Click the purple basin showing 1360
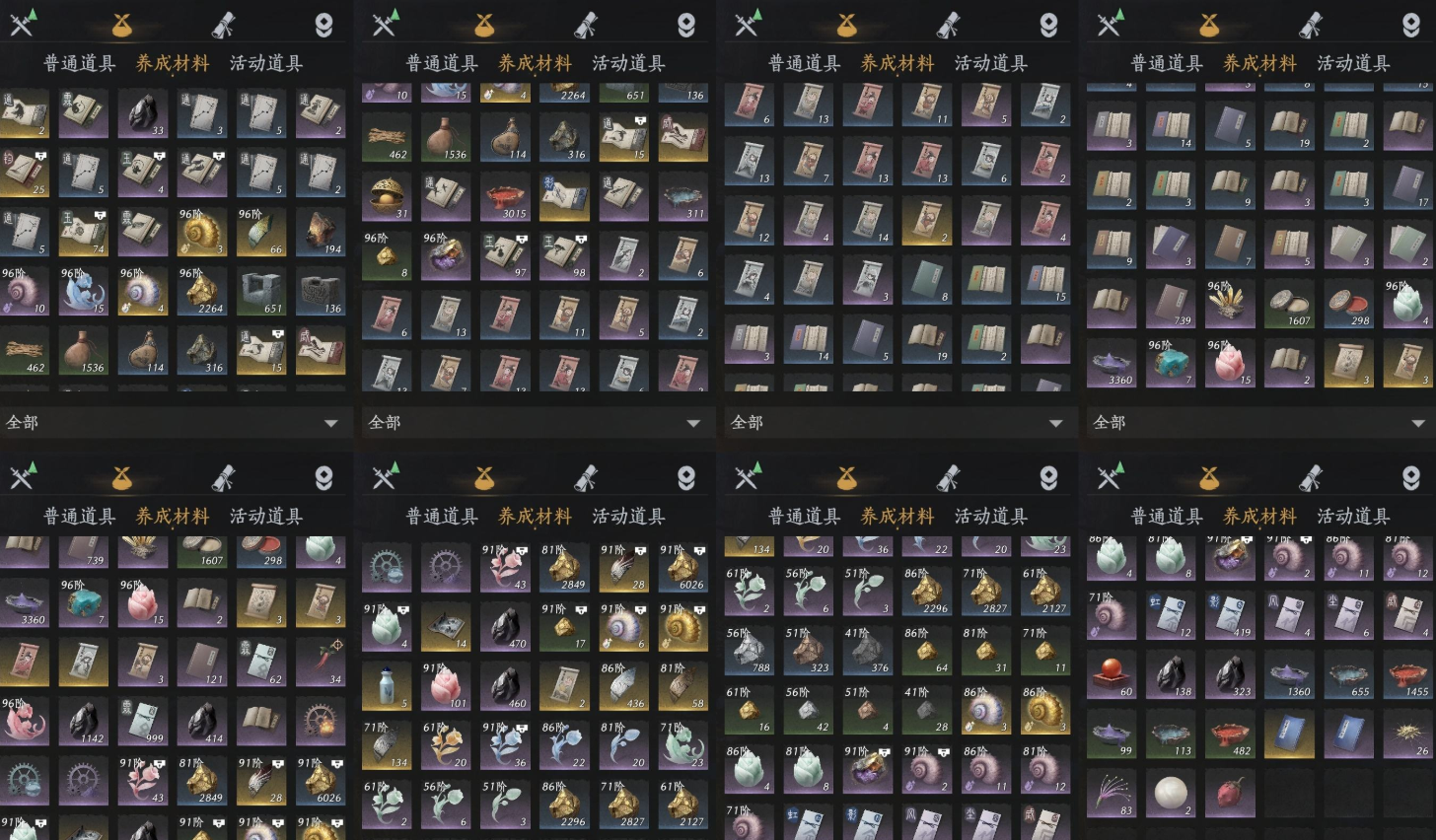Viewport: 1436px width, 840px height. pos(1289,675)
